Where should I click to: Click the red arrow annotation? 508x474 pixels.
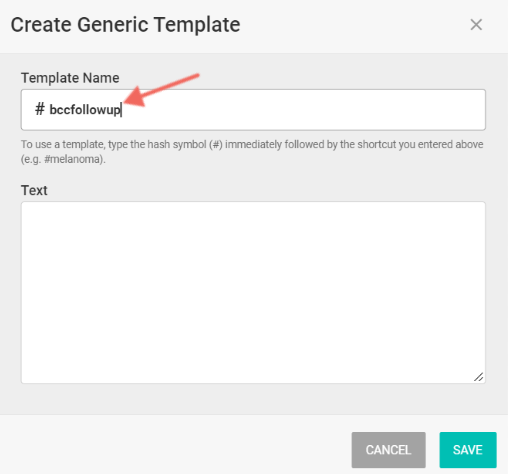[x=161, y=90]
